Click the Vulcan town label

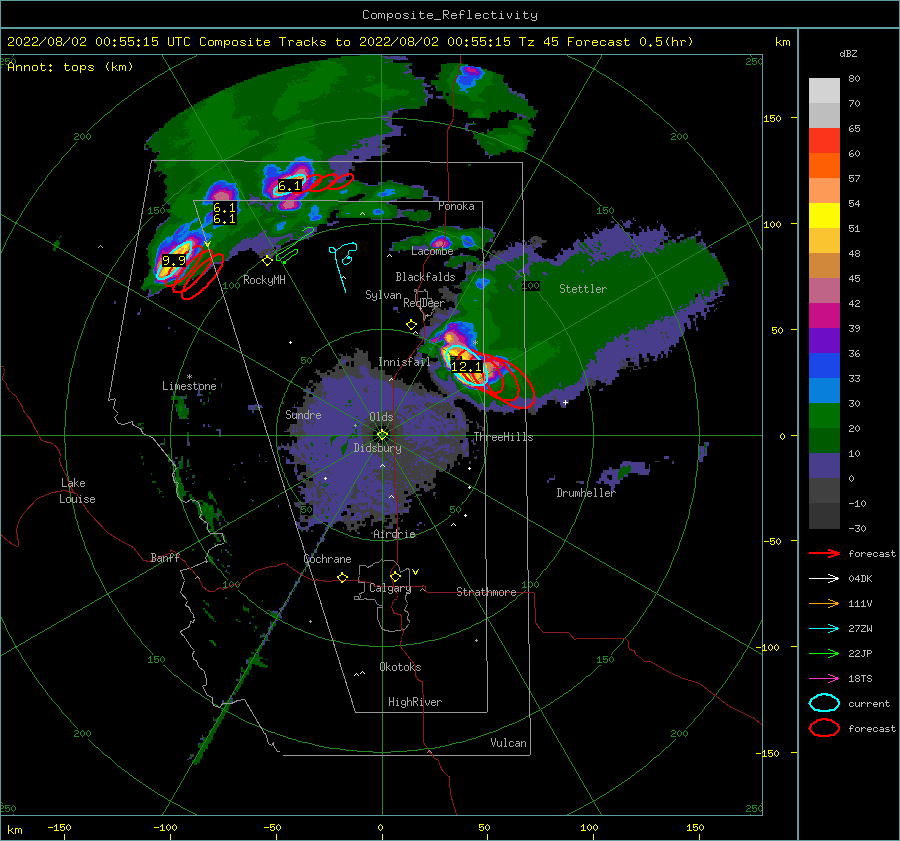[x=508, y=743]
